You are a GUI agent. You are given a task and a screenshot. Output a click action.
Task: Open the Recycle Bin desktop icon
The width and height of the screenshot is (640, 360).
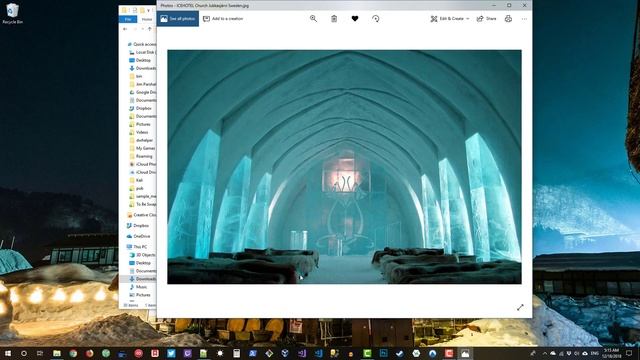coord(12,13)
